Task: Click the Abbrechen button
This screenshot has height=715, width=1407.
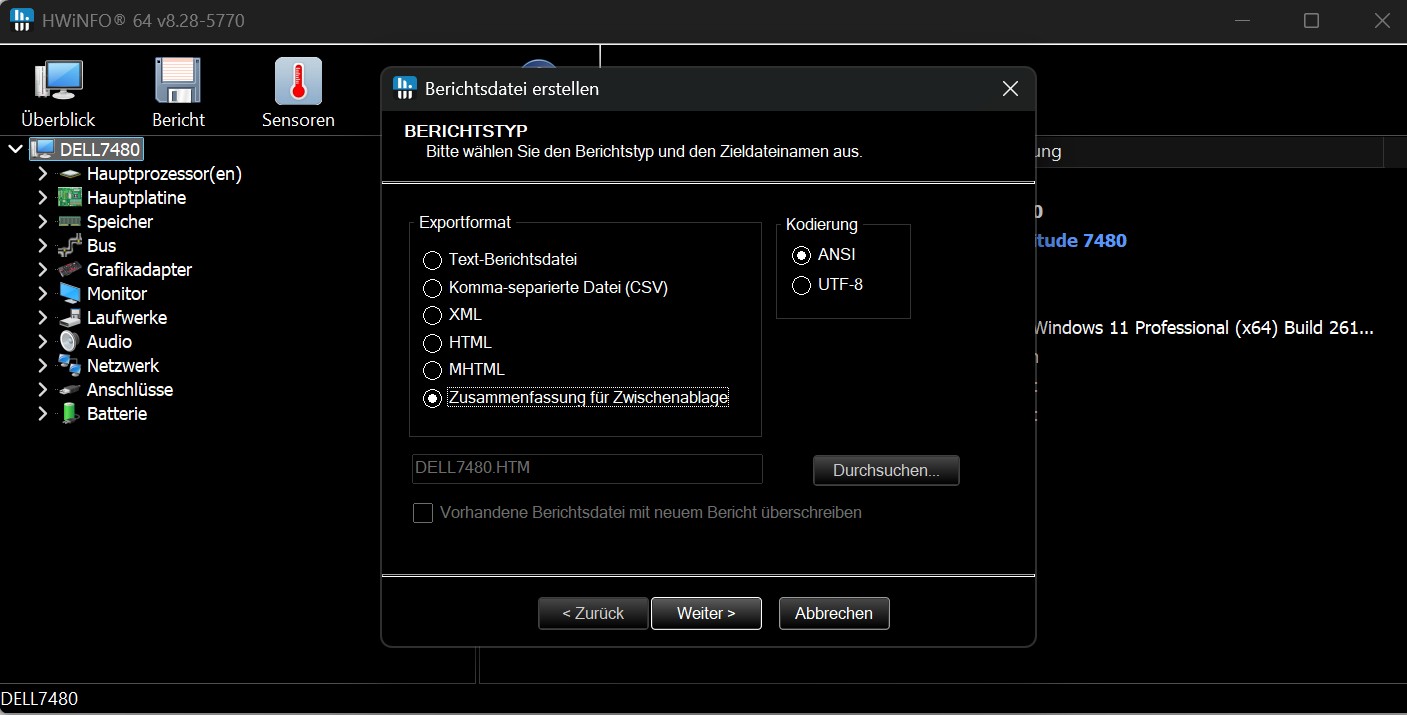Action: point(833,613)
